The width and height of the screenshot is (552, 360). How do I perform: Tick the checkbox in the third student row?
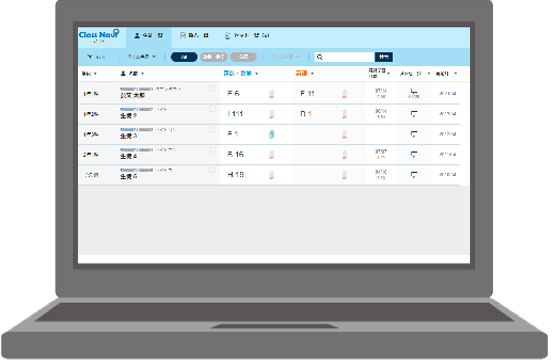pos(212,129)
